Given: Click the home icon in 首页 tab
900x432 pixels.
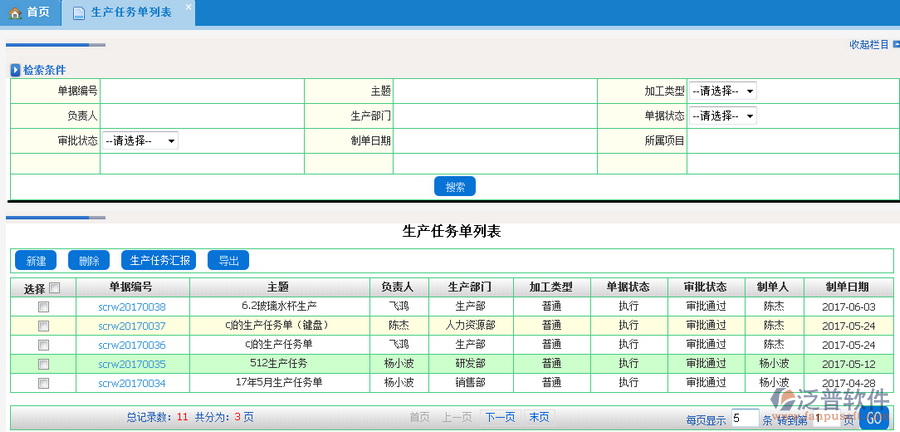Looking at the screenshot, I should [14, 13].
